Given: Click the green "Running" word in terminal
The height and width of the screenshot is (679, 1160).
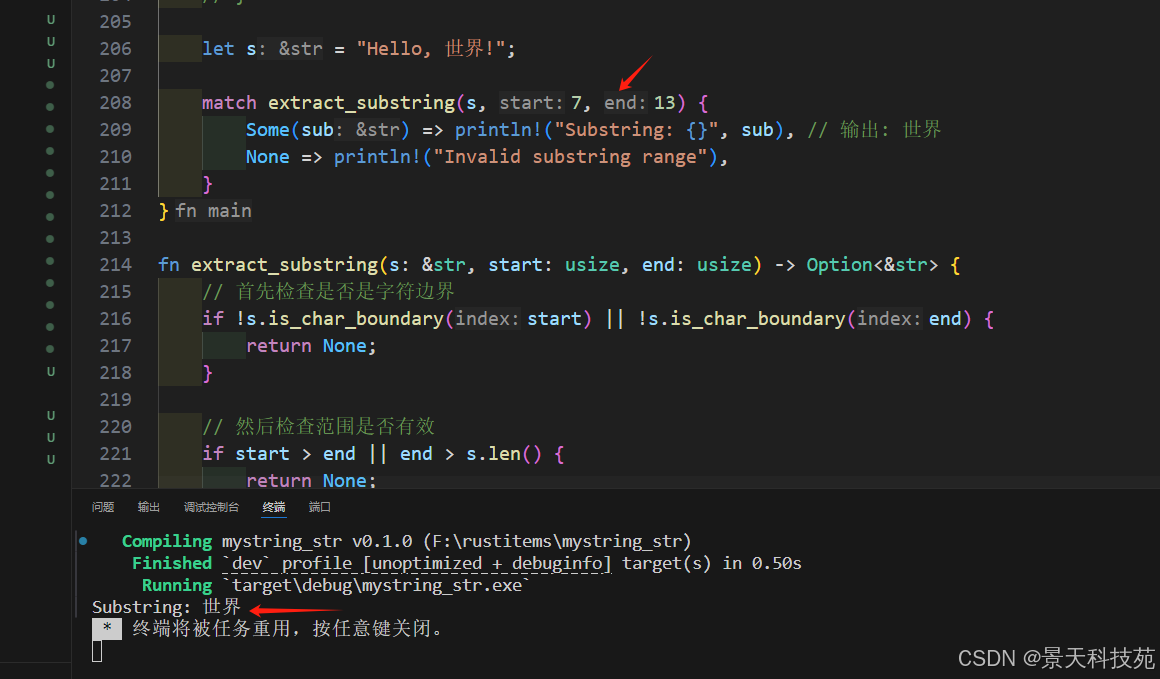Looking at the screenshot, I should (x=177, y=586).
